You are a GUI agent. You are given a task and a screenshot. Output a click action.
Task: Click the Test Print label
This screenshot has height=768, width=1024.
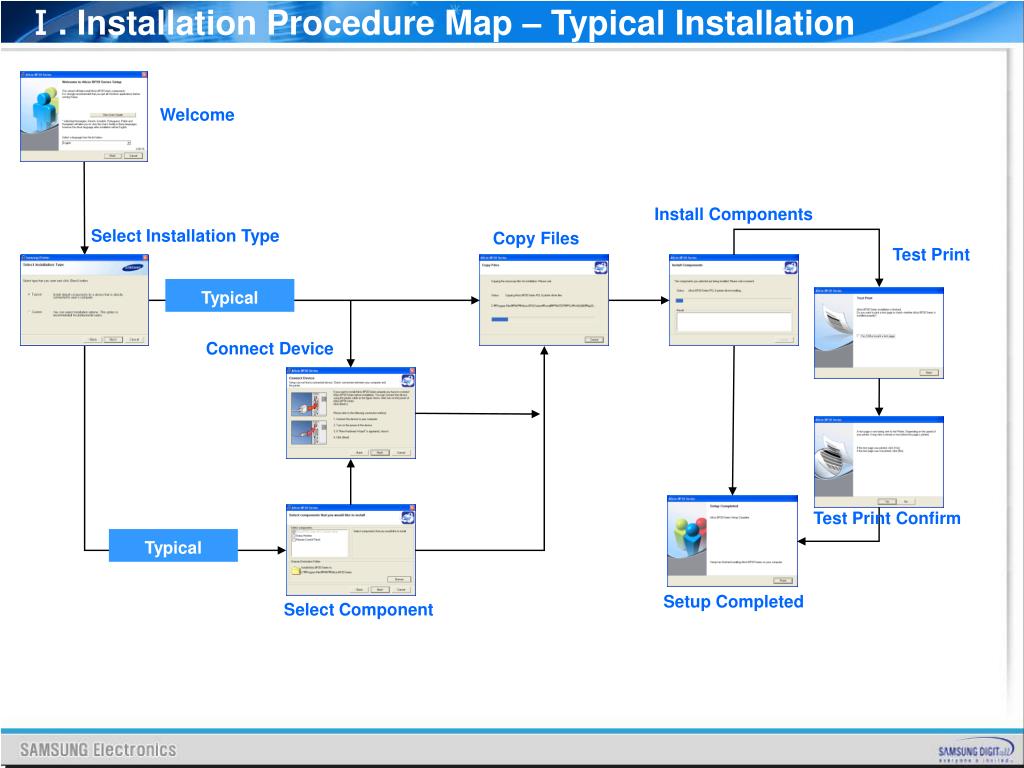click(x=931, y=255)
